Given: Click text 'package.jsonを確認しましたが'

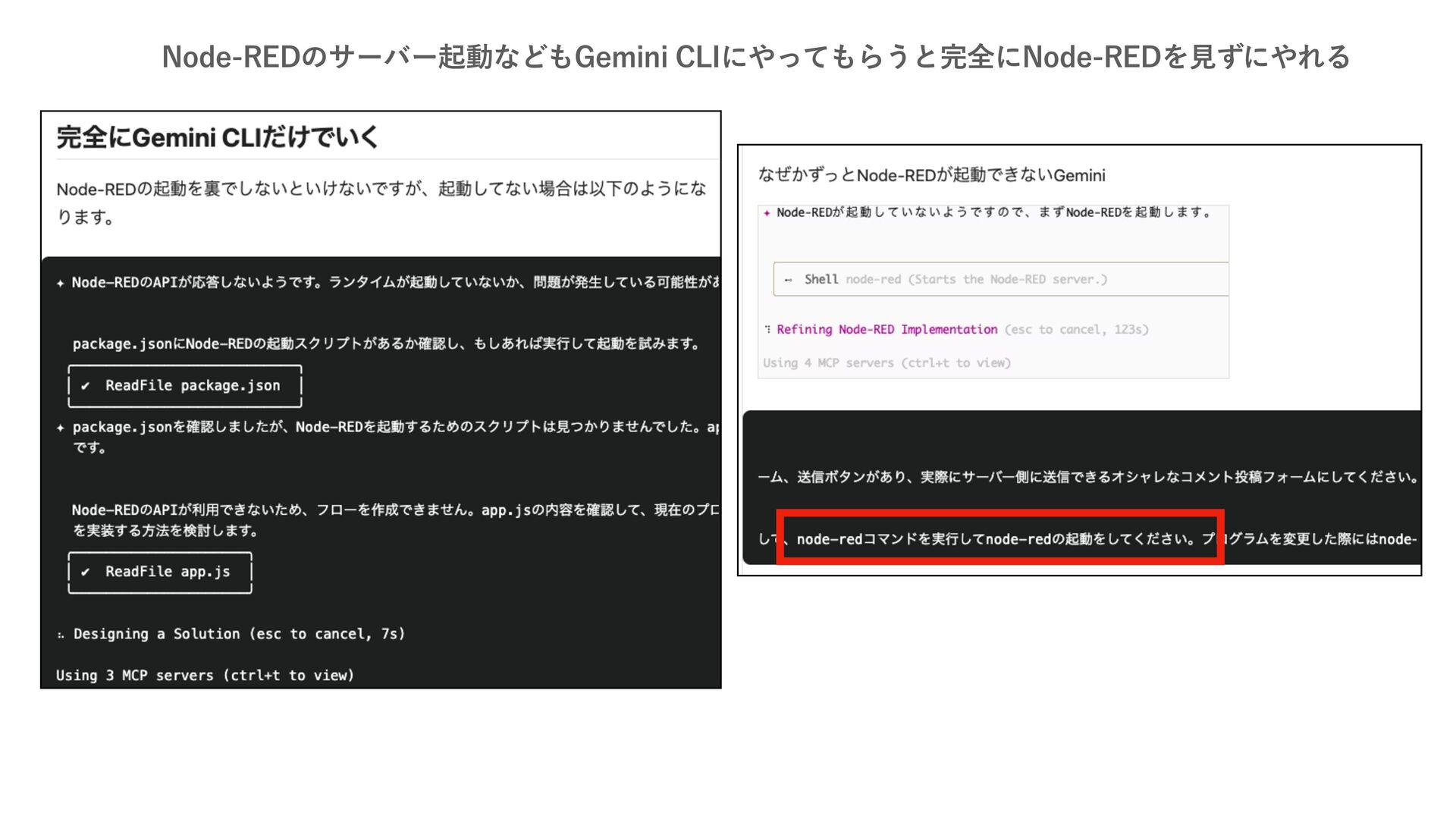Looking at the screenshot, I should pyautogui.click(x=395, y=437).
